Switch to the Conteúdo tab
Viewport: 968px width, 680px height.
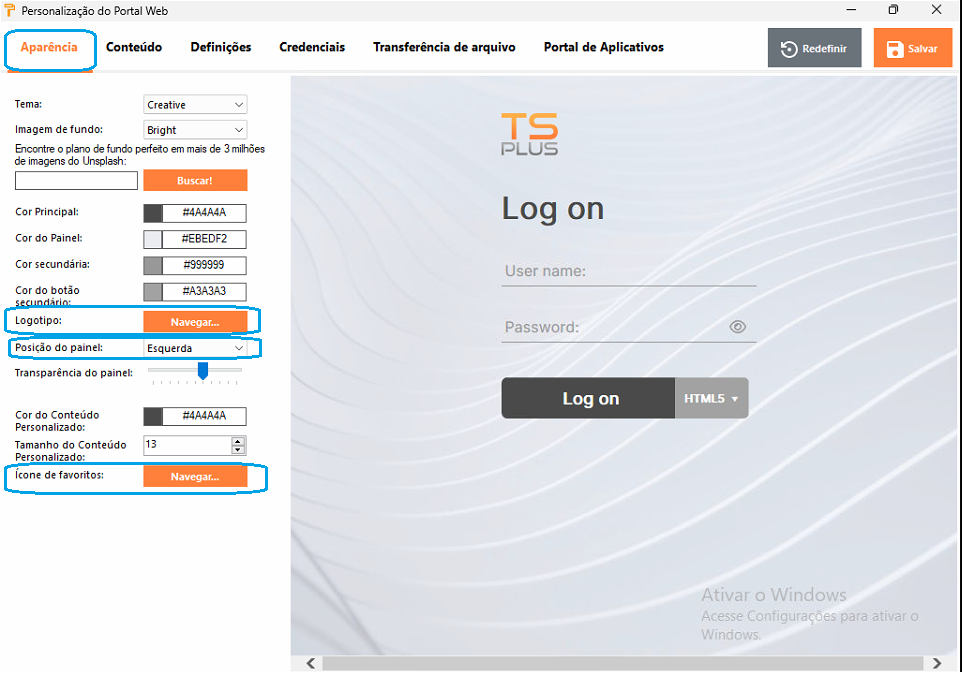tap(134, 47)
